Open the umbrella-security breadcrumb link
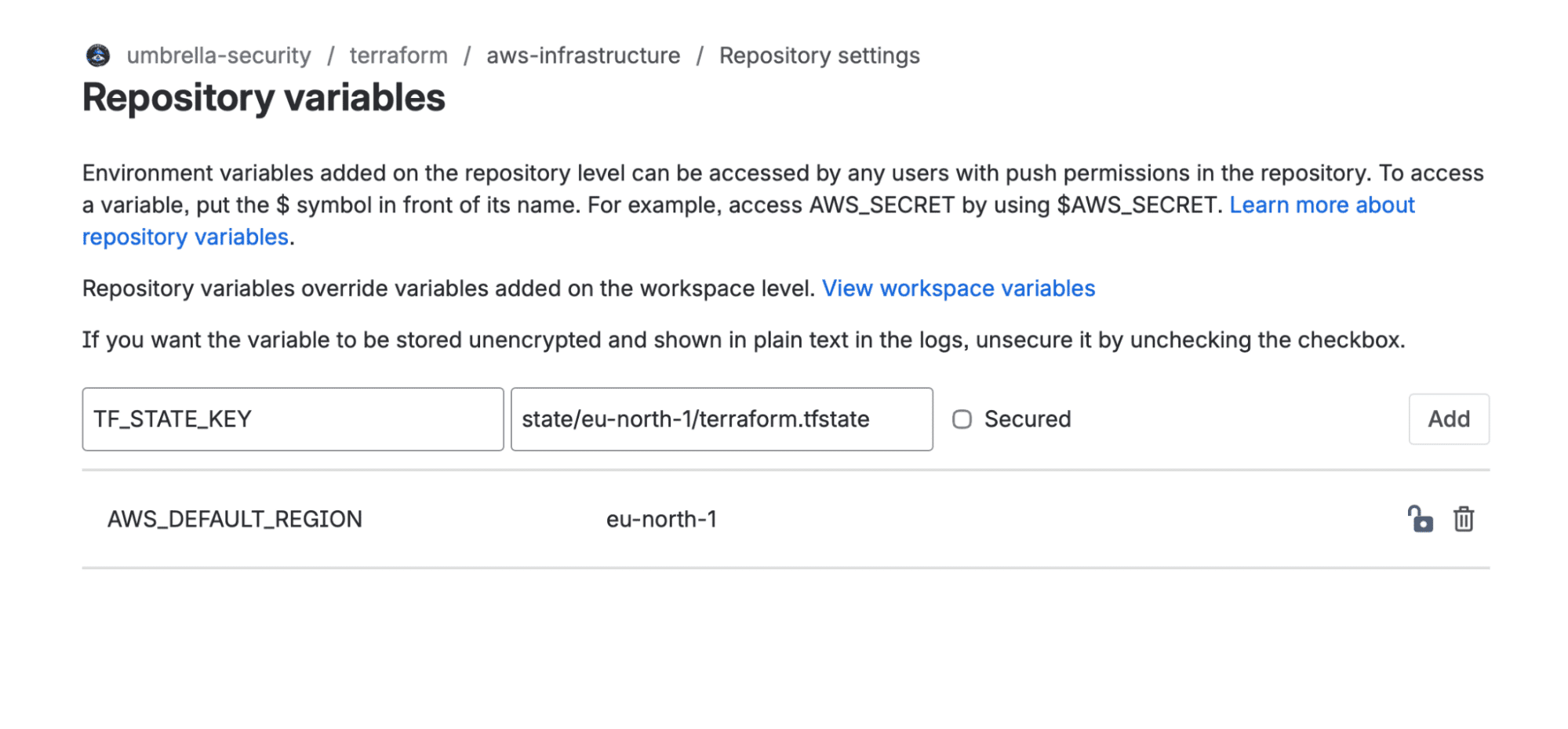 tap(219, 56)
